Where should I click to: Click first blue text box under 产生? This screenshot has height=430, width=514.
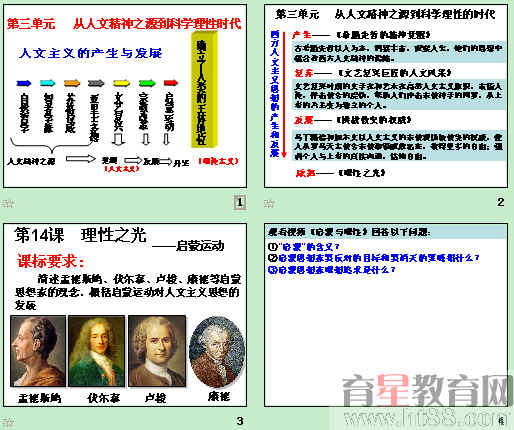[399, 53]
